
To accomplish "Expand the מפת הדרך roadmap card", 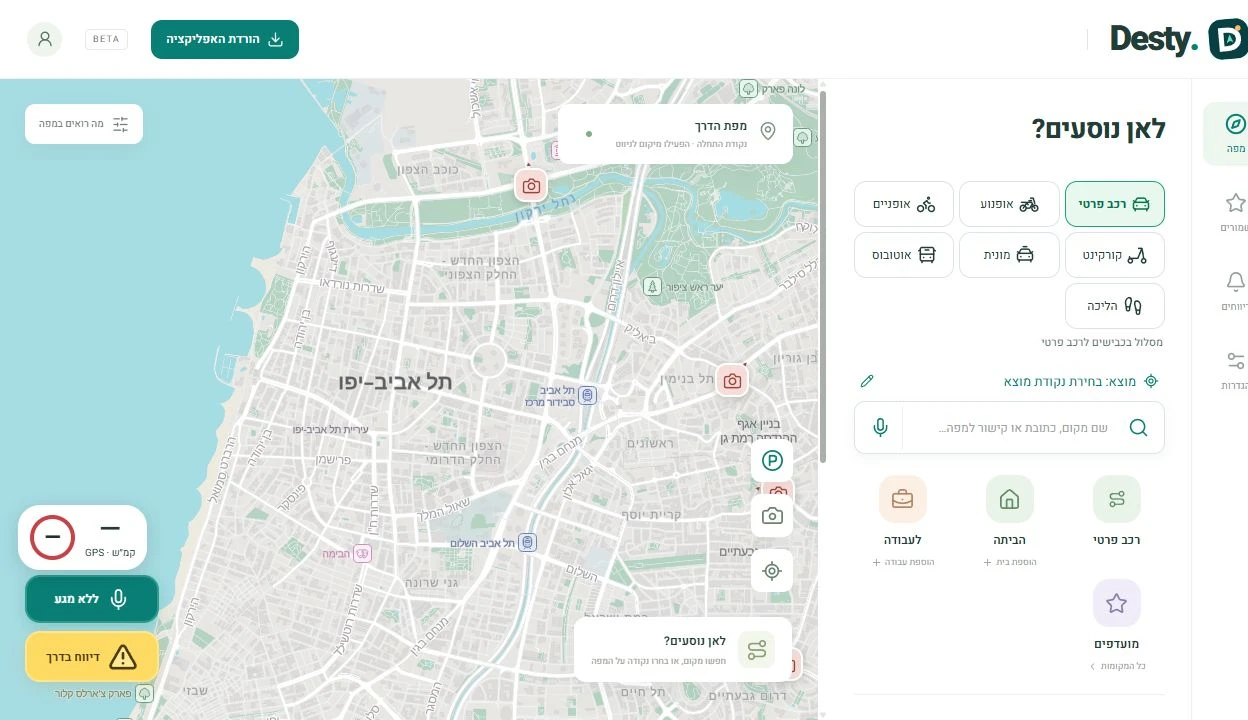I will (x=675, y=134).
